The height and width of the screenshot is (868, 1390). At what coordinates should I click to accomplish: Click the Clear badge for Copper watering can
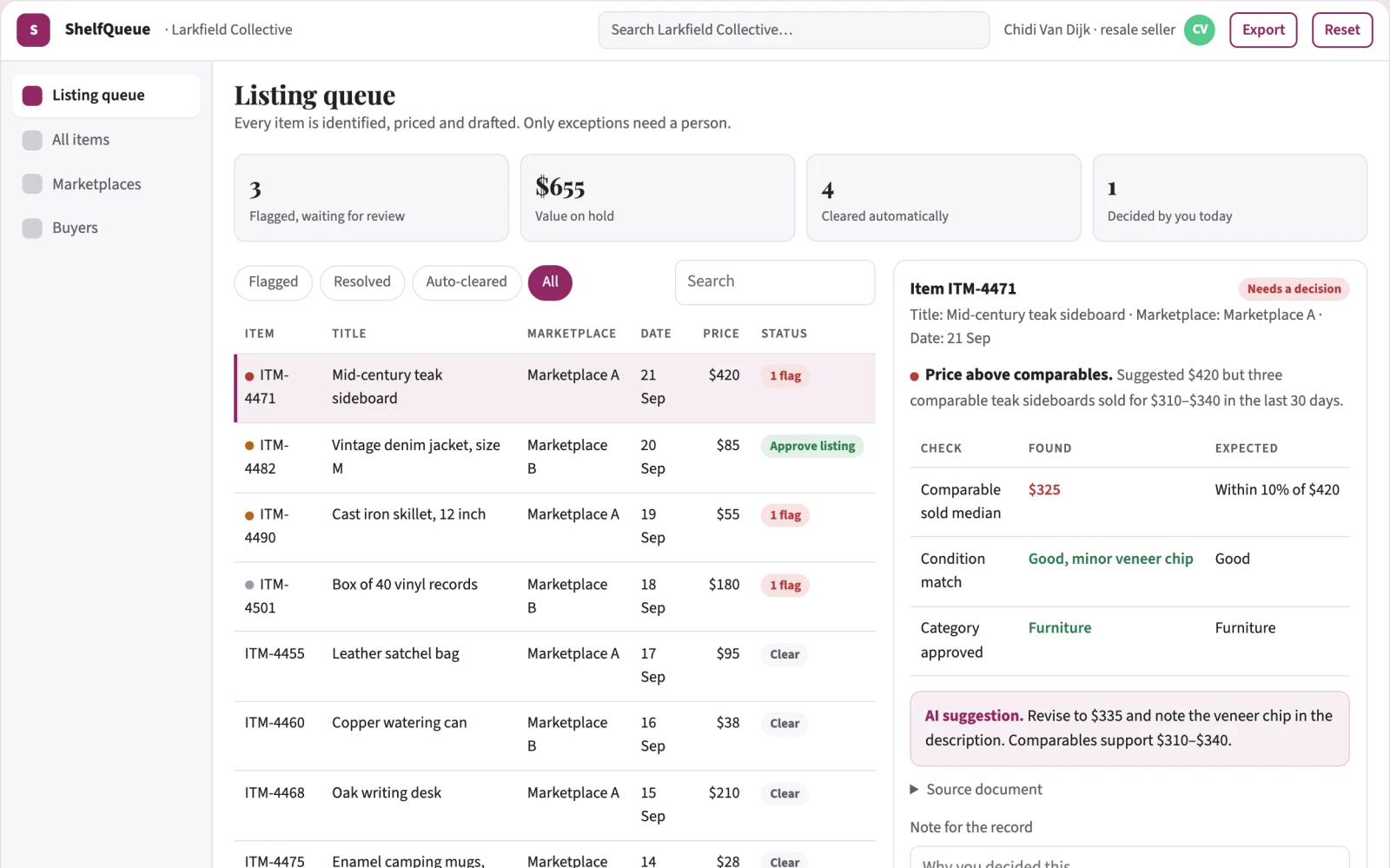click(784, 724)
